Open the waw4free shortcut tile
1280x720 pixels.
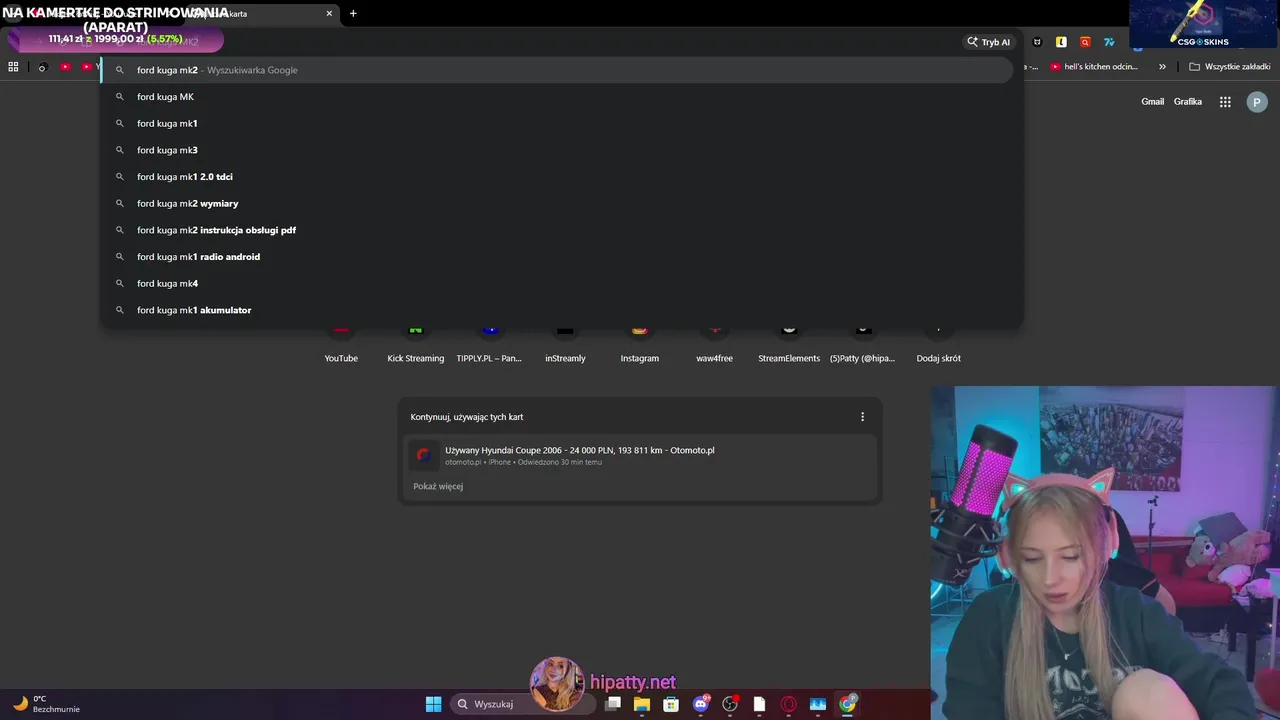click(714, 345)
